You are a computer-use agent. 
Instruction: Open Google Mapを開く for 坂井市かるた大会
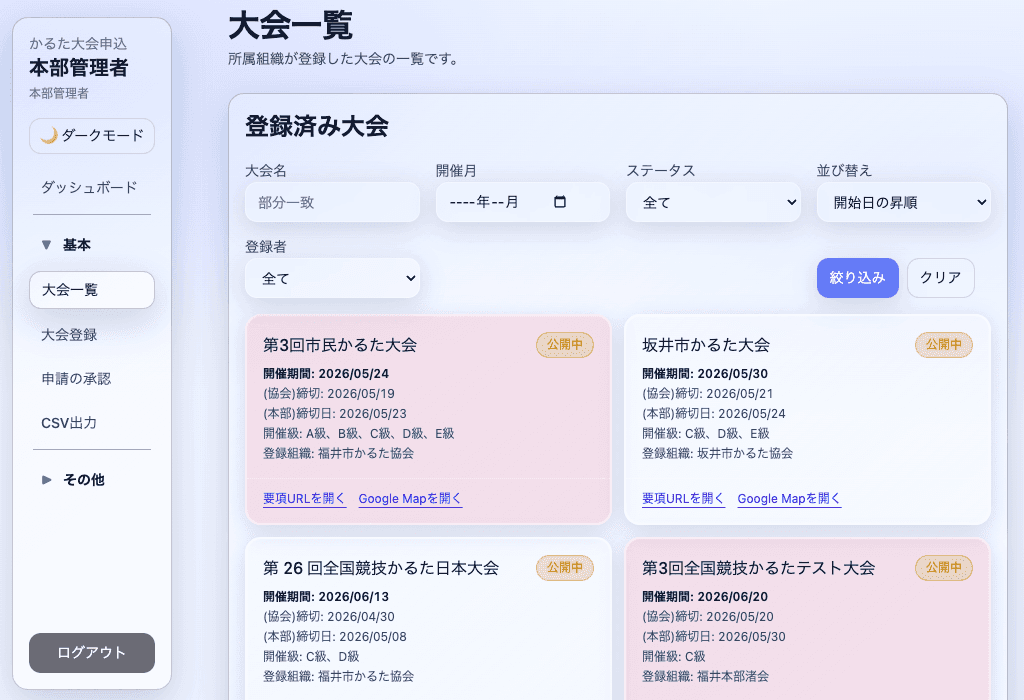coord(789,499)
